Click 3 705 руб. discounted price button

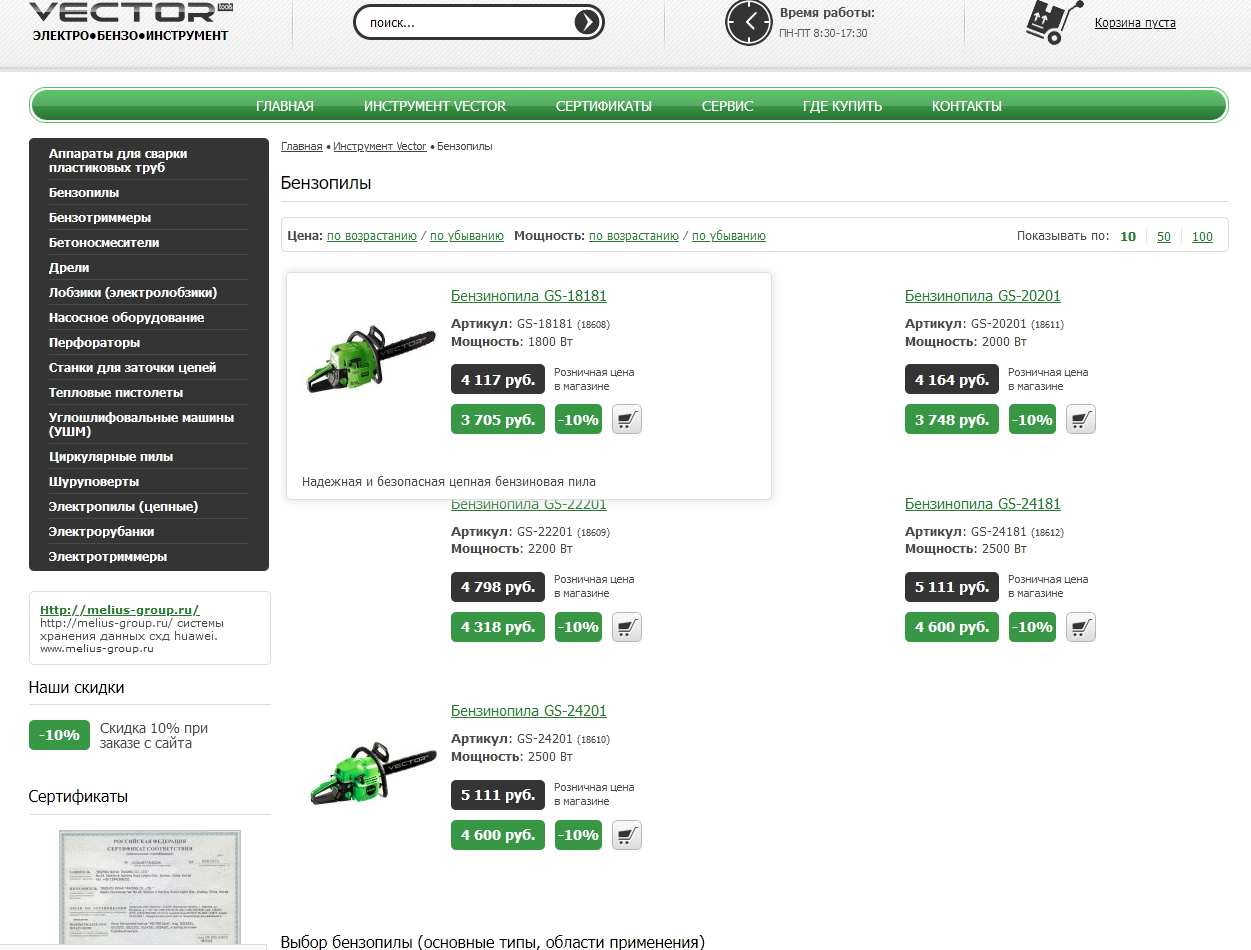498,420
